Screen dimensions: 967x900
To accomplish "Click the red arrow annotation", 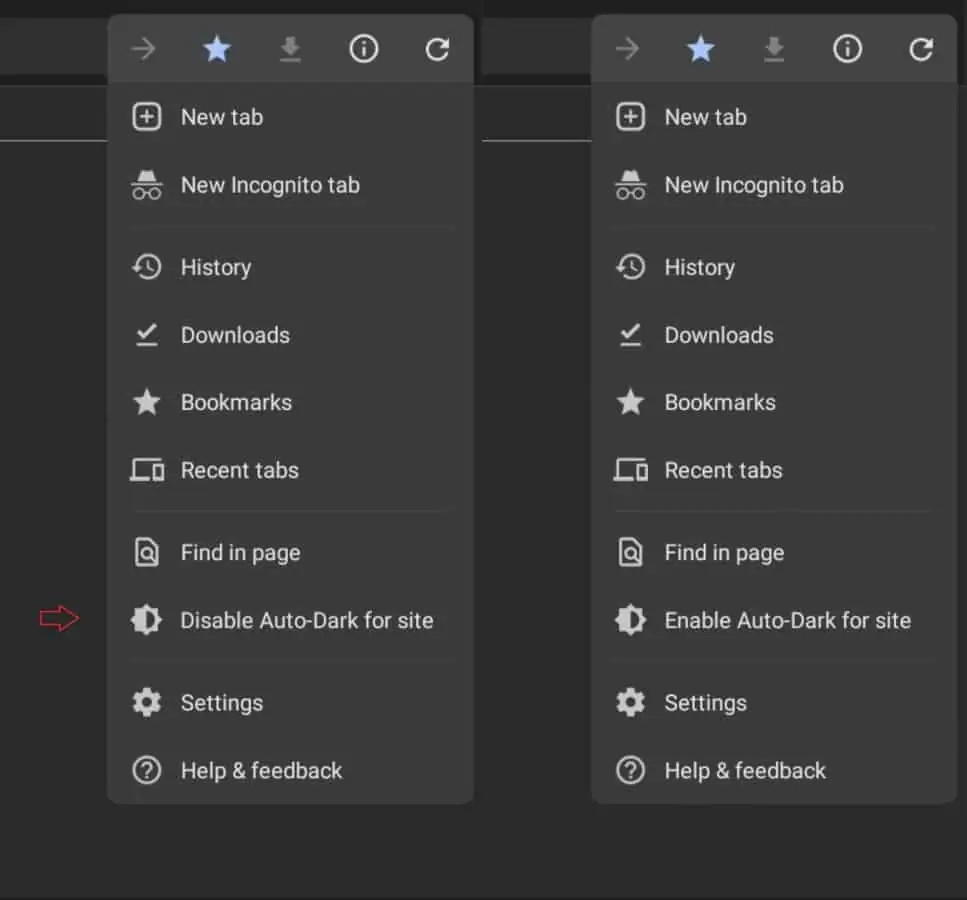I will tap(59, 618).
